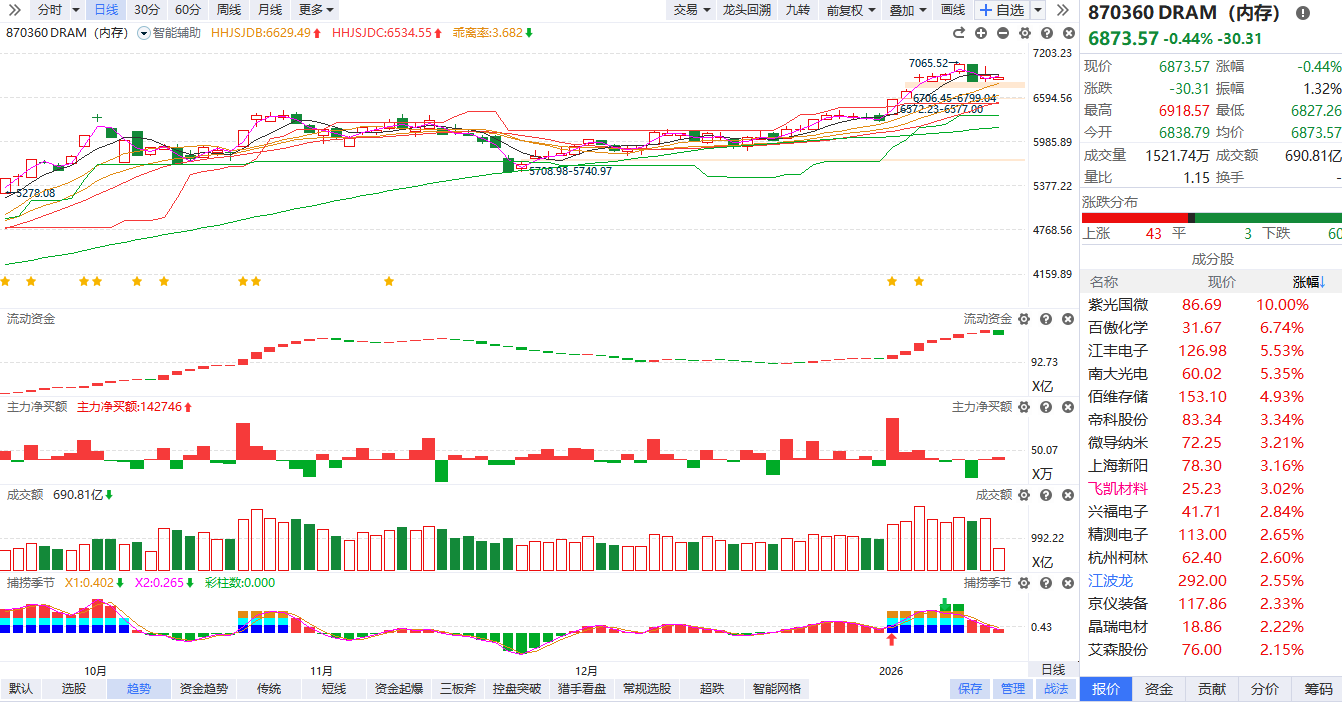Image resolution: width=1342 pixels, height=702 pixels.
Task: Open settings gear for the main K-line chart
Action: pyautogui.click(x=1023, y=33)
